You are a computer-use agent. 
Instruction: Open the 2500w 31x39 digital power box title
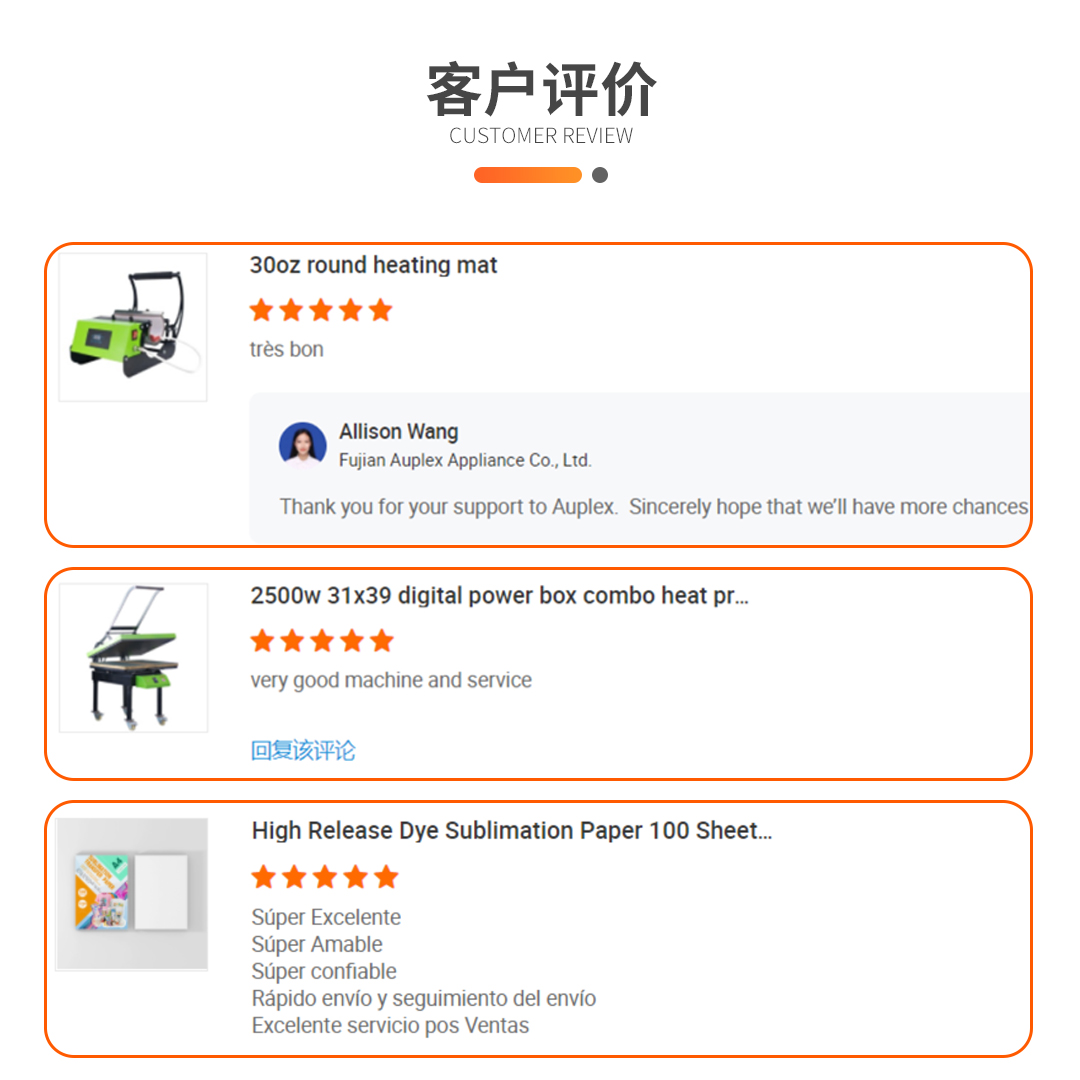[x=499, y=596]
